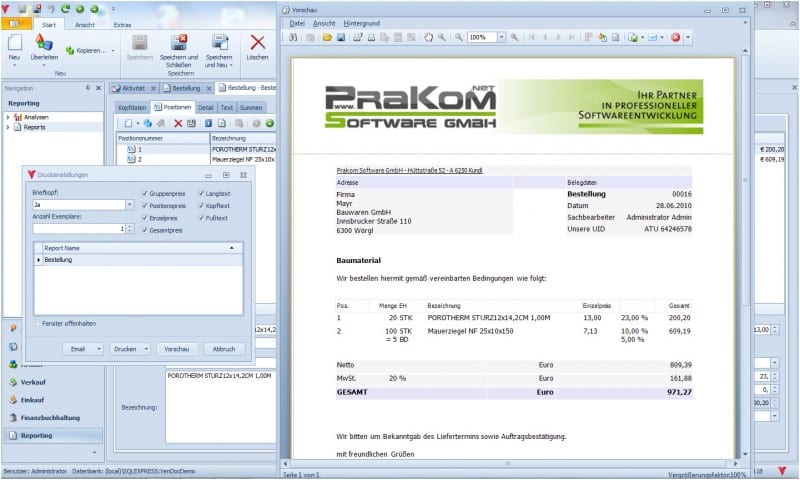Select the hand pan tool in preview toolbar
The image size is (800, 480).
pyautogui.click(x=429, y=37)
